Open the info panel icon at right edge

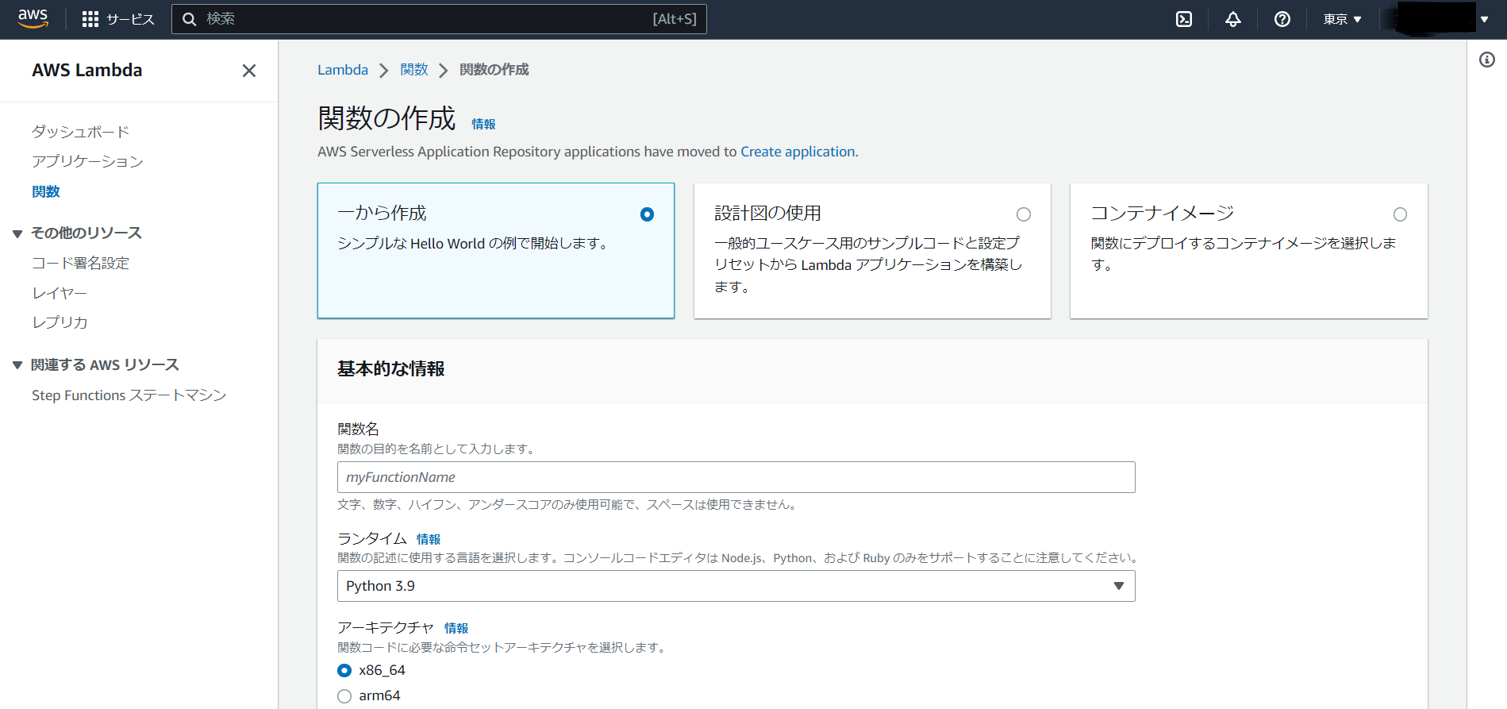(x=1487, y=60)
